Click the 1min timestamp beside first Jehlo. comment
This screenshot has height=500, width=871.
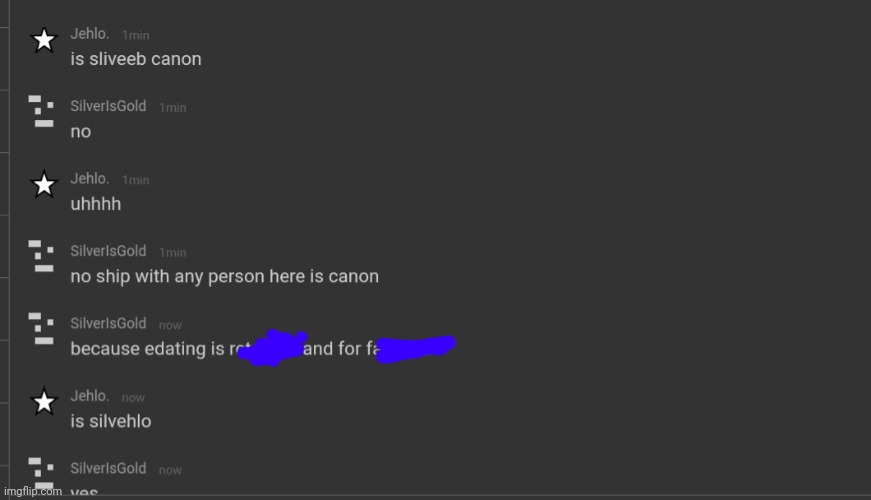(x=136, y=36)
